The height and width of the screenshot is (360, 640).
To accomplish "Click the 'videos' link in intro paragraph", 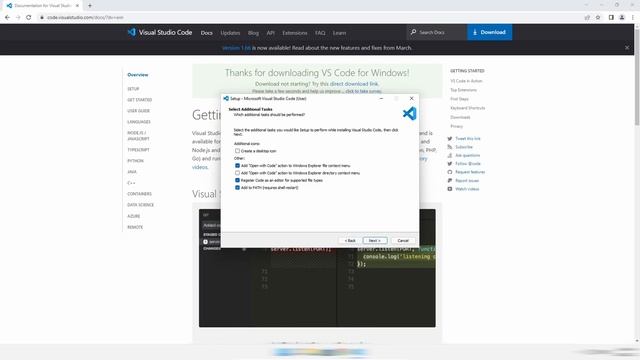I will pyautogui.click(x=200, y=167).
